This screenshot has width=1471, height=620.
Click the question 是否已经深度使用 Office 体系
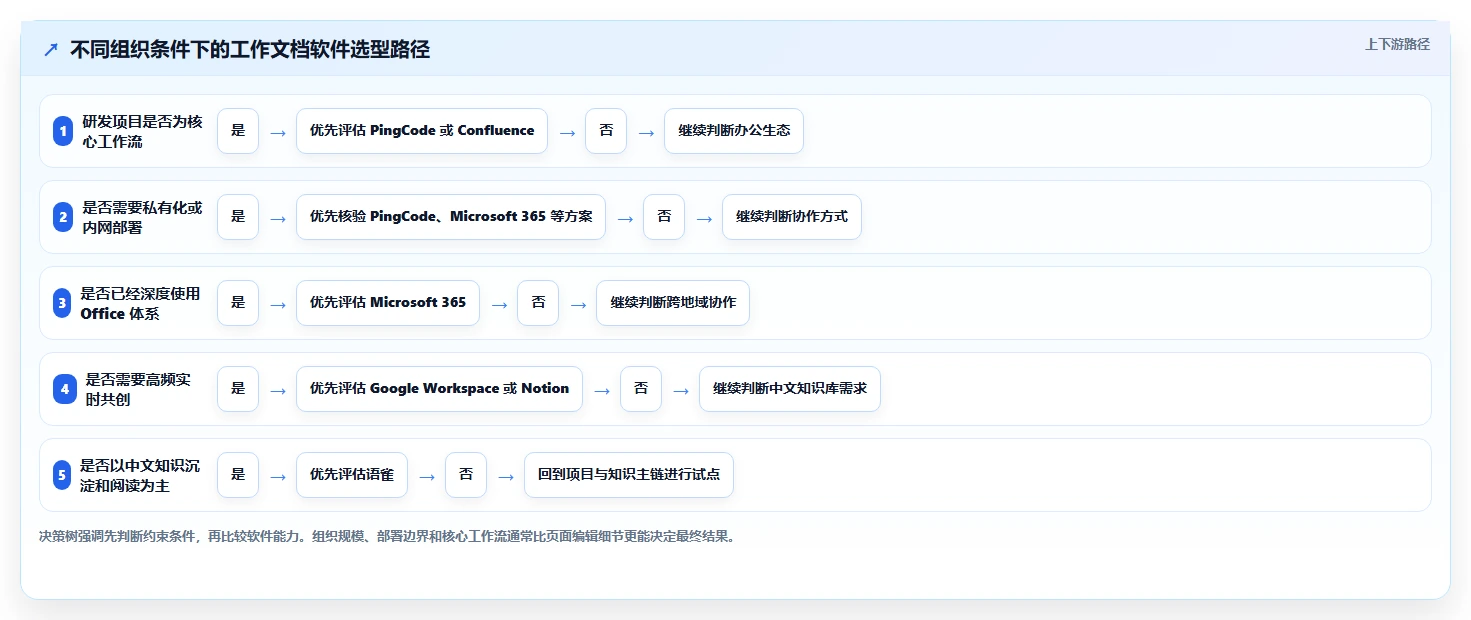point(141,303)
